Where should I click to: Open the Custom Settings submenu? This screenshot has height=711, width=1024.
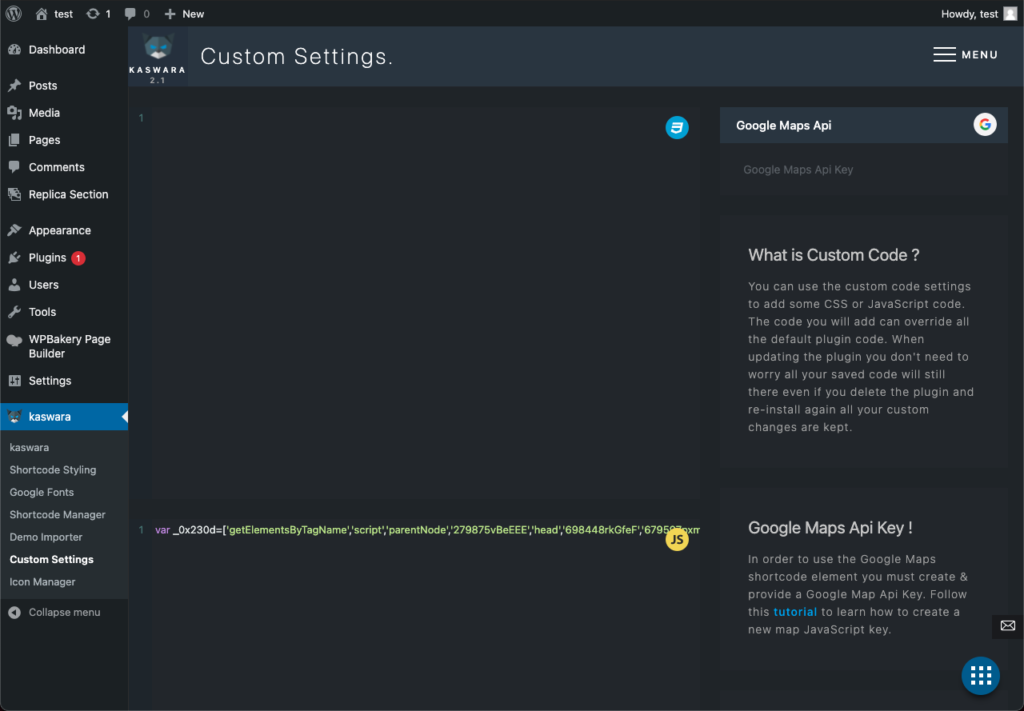pyautogui.click(x=52, y=560)
